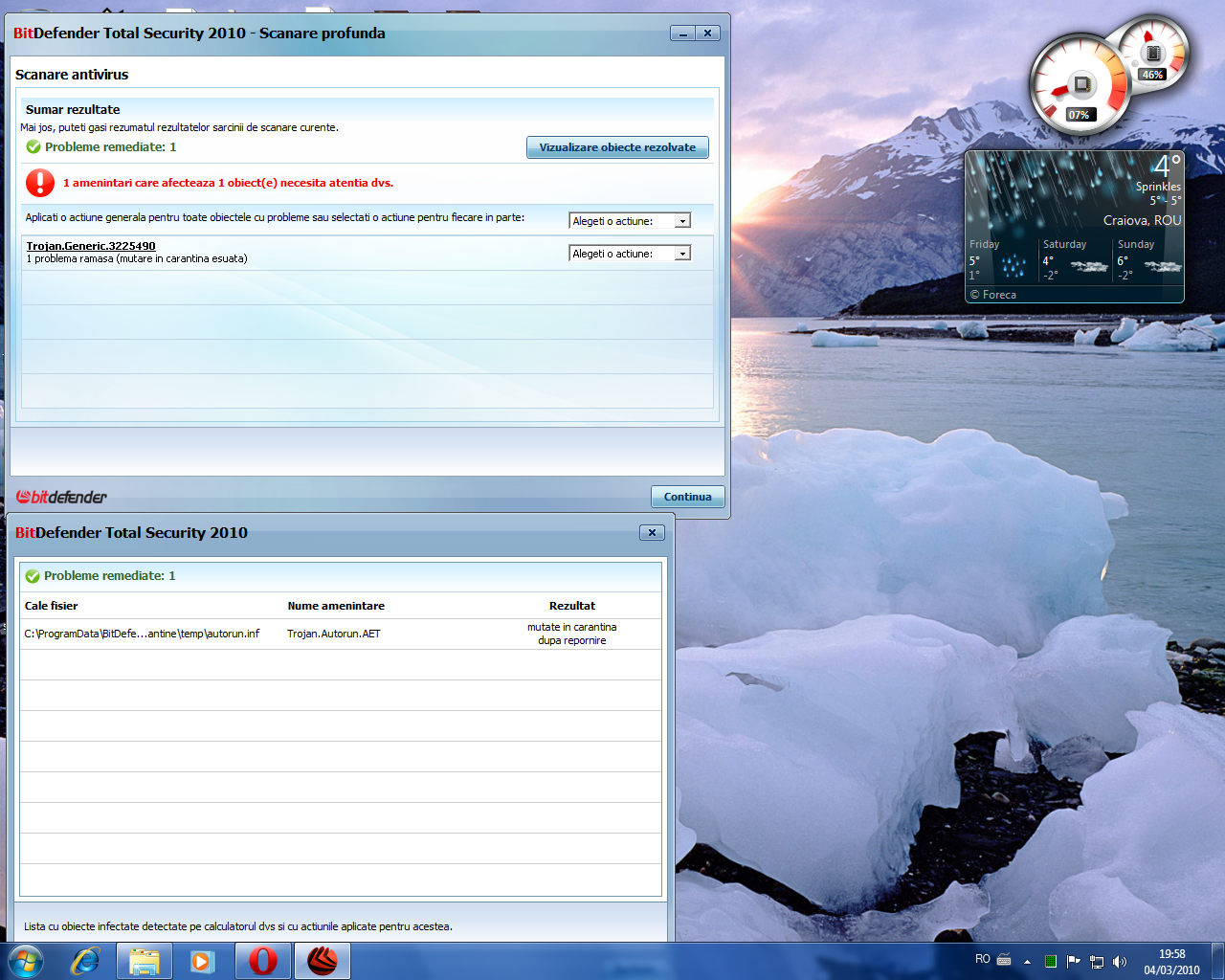Open the Action Center flag icon
1225x980 pixels.
tap(1074, 962)
